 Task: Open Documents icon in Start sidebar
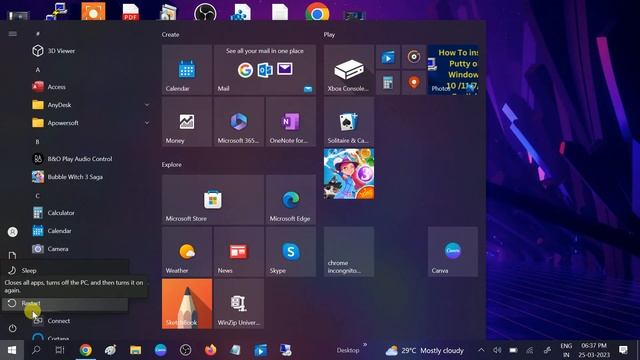(13, 256)
